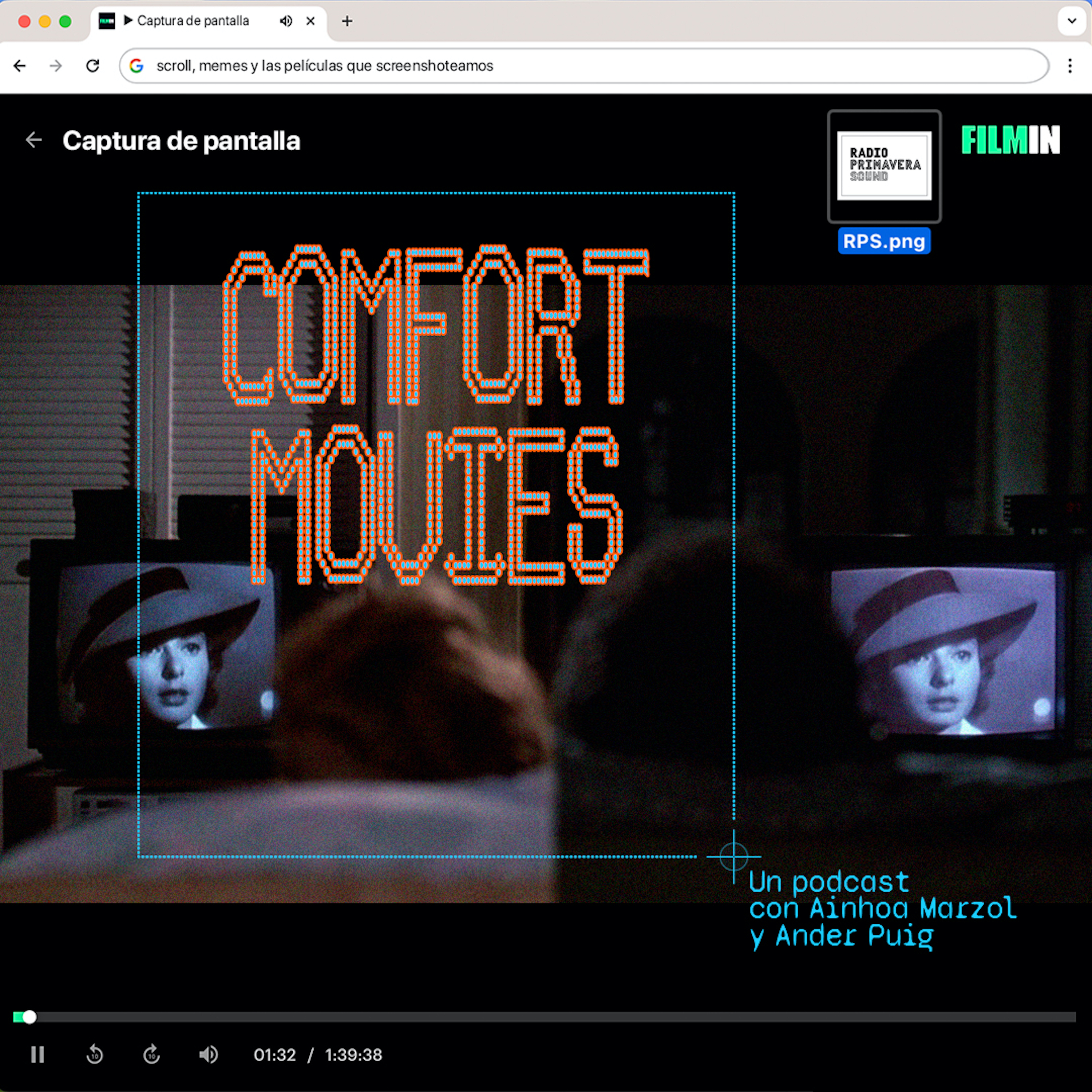1092x1092 pixels.
Task: Focus the address bar search text
Action: pyautogui.click(x=324, y=66)
